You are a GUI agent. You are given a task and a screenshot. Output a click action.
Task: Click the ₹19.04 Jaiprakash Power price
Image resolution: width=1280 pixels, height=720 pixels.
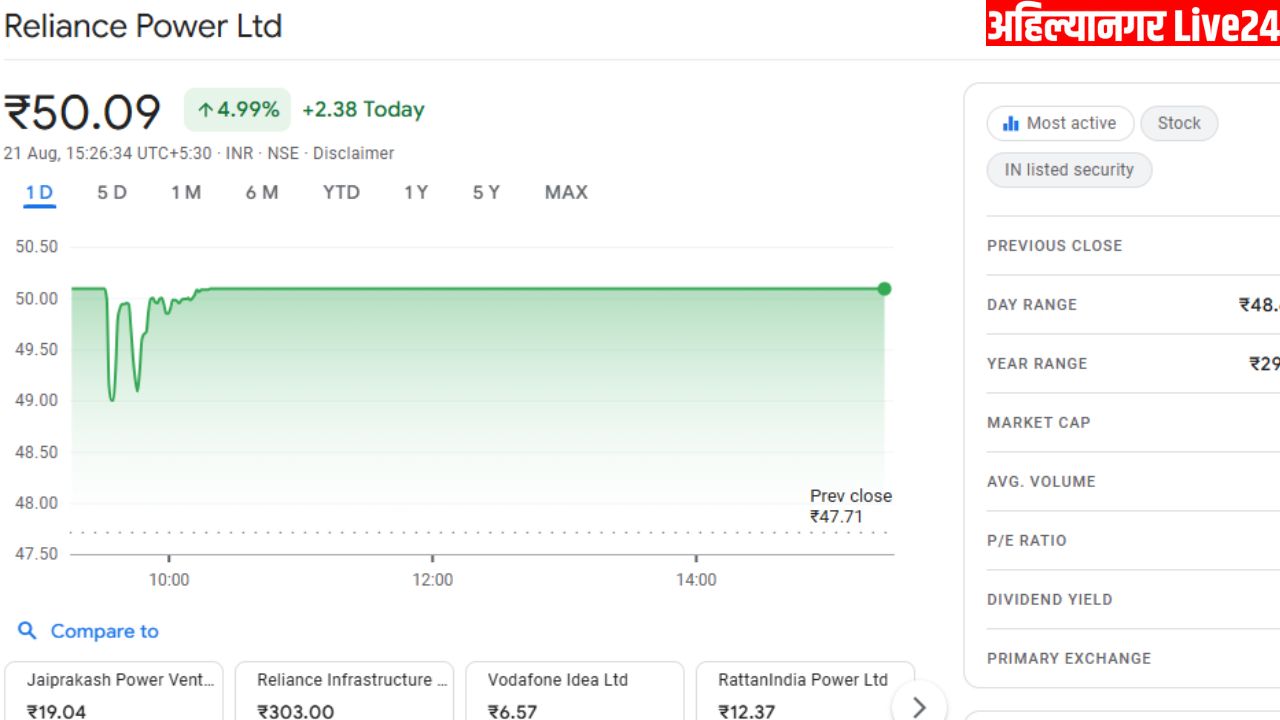click(x=57, y=711)
